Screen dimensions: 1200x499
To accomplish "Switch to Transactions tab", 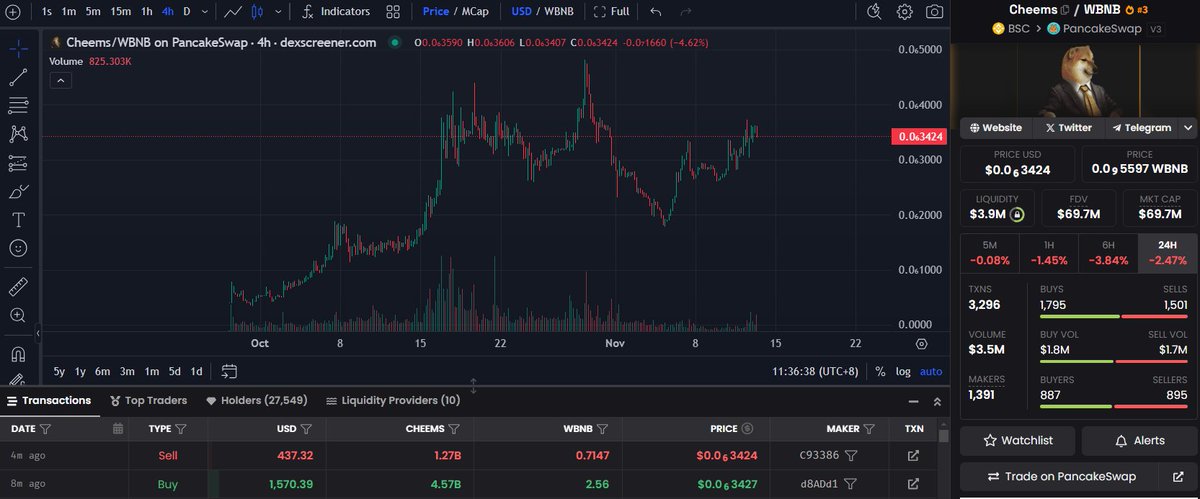I will pos(49,400).
